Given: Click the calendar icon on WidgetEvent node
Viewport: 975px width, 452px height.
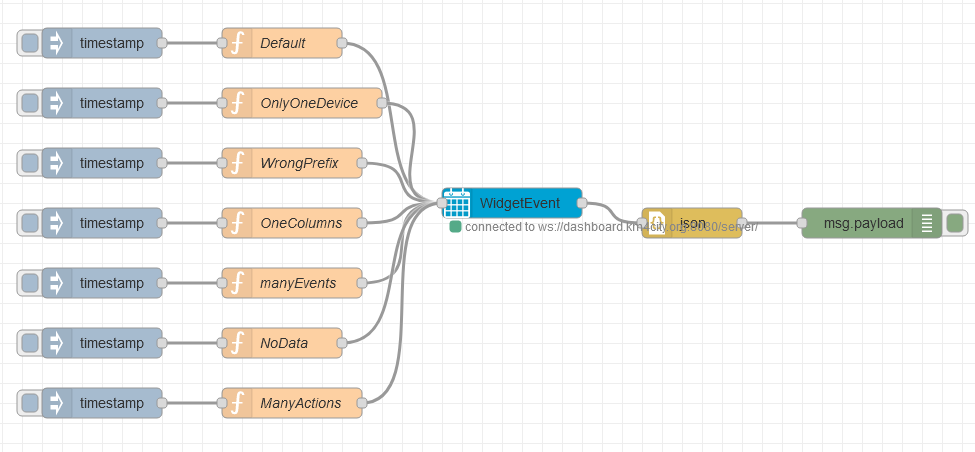Looking at the screenshot, I should pos(457,203).
